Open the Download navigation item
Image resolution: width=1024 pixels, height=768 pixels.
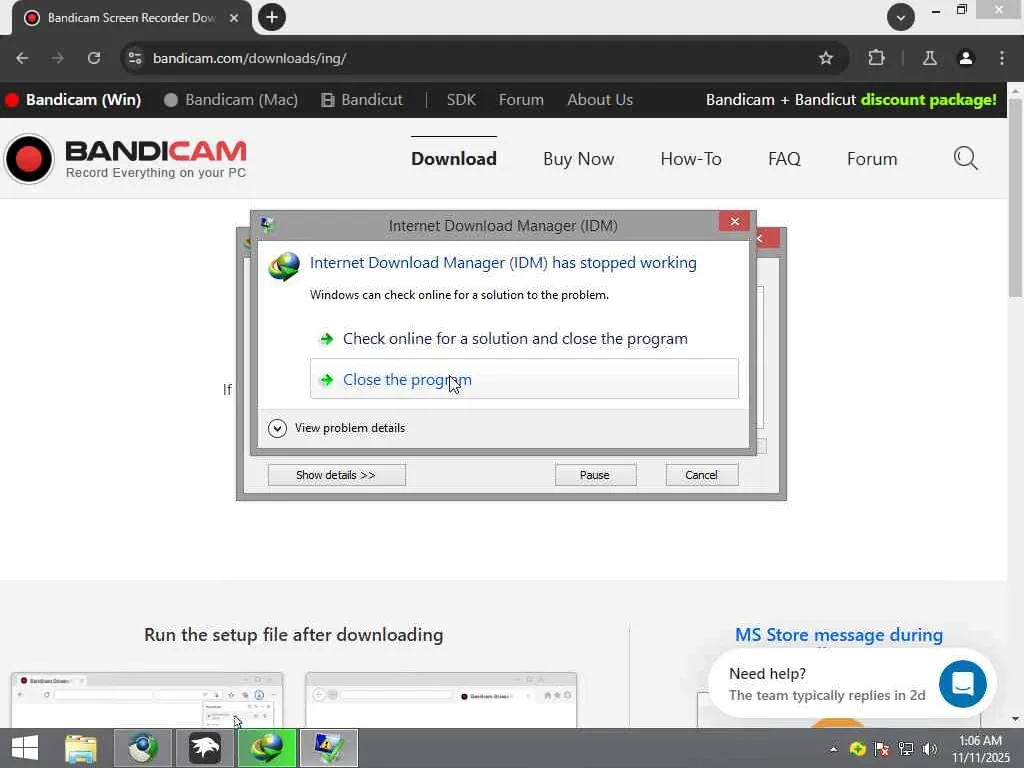tap(454, 159)
